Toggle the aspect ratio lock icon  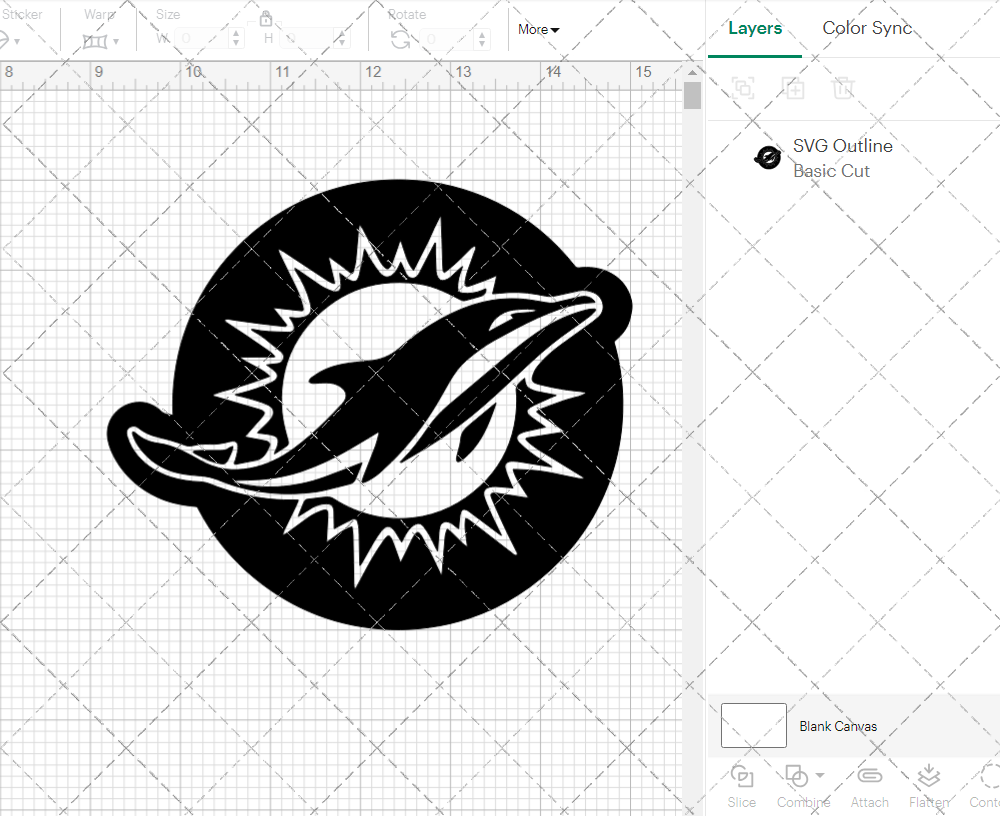coord(266,18)
